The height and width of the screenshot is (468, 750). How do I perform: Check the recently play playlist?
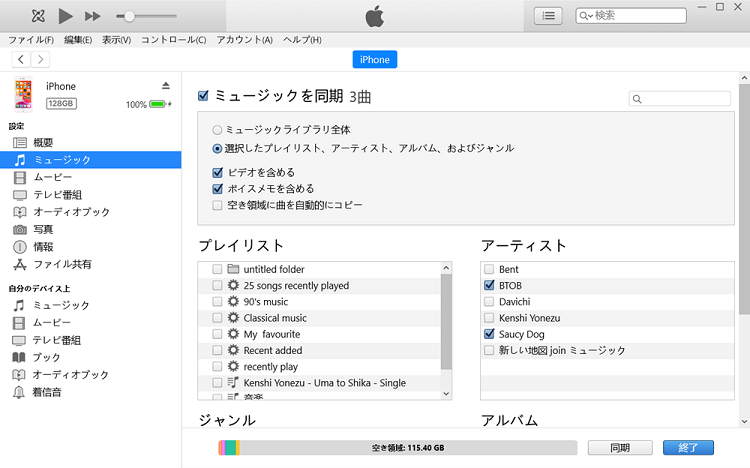click(217, 367)
